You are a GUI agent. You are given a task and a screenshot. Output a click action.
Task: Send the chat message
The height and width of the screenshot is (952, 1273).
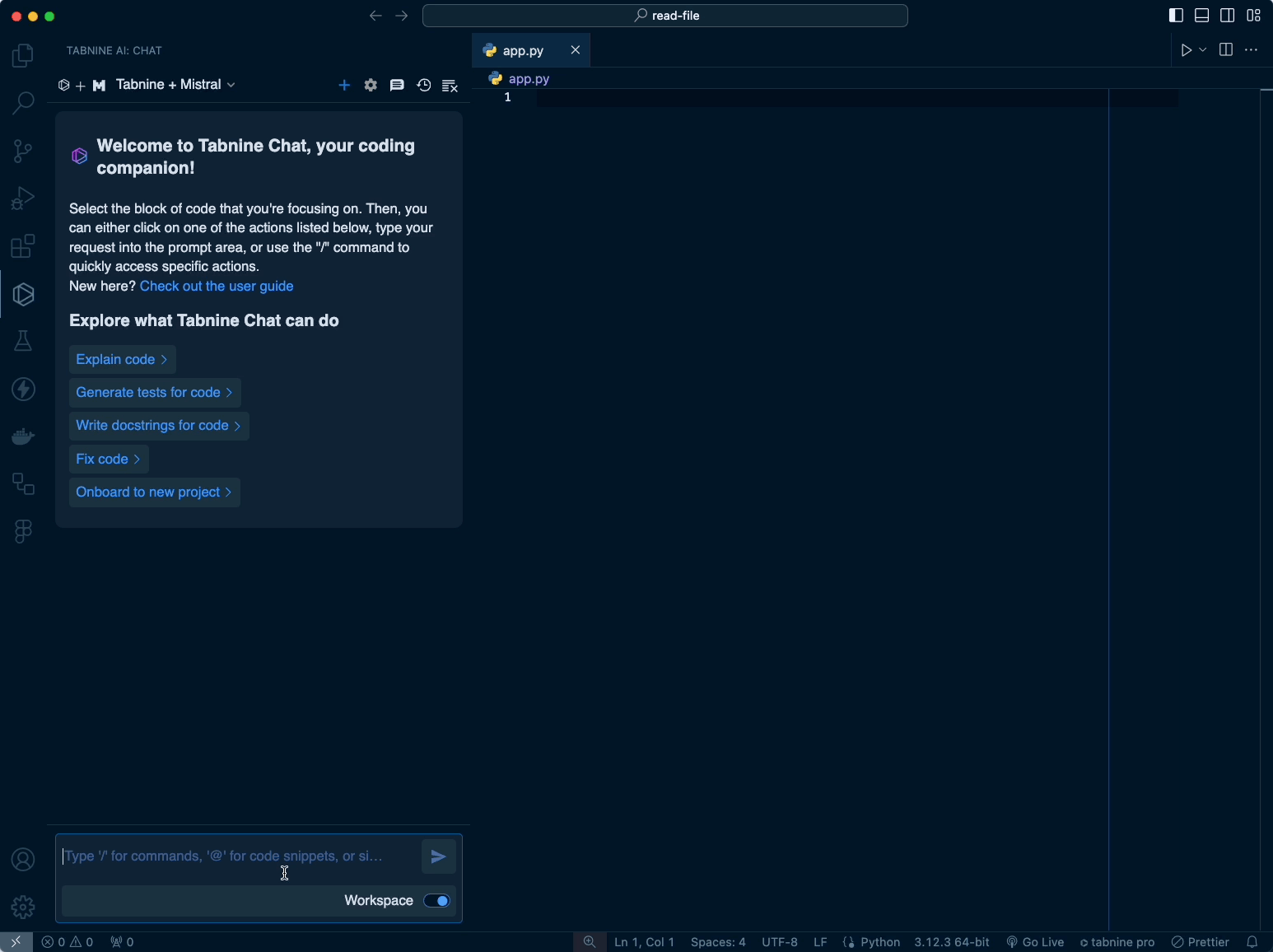click(438, 856)
